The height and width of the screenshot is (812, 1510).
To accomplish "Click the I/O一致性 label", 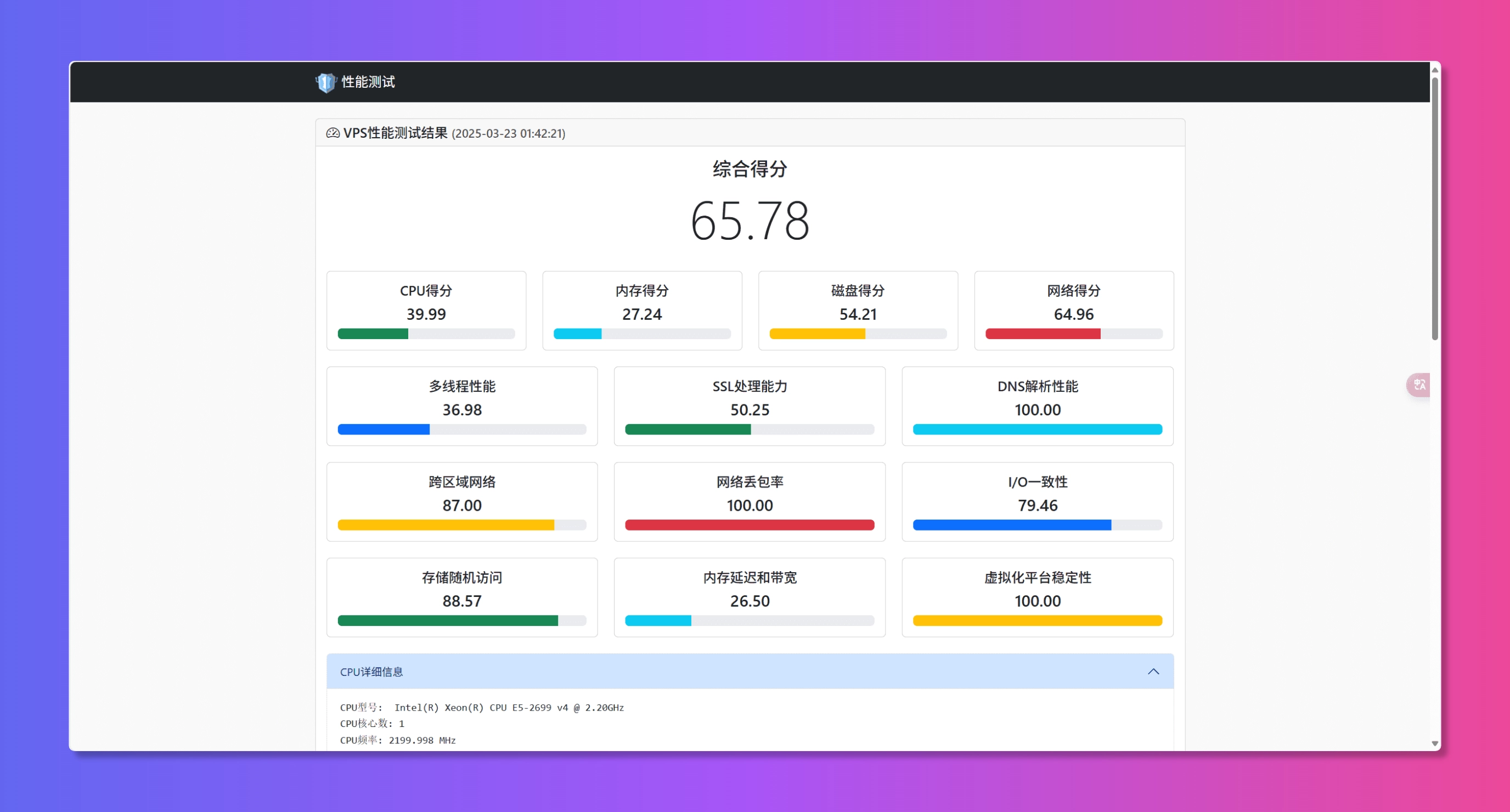I will (x=1038, y=482).
